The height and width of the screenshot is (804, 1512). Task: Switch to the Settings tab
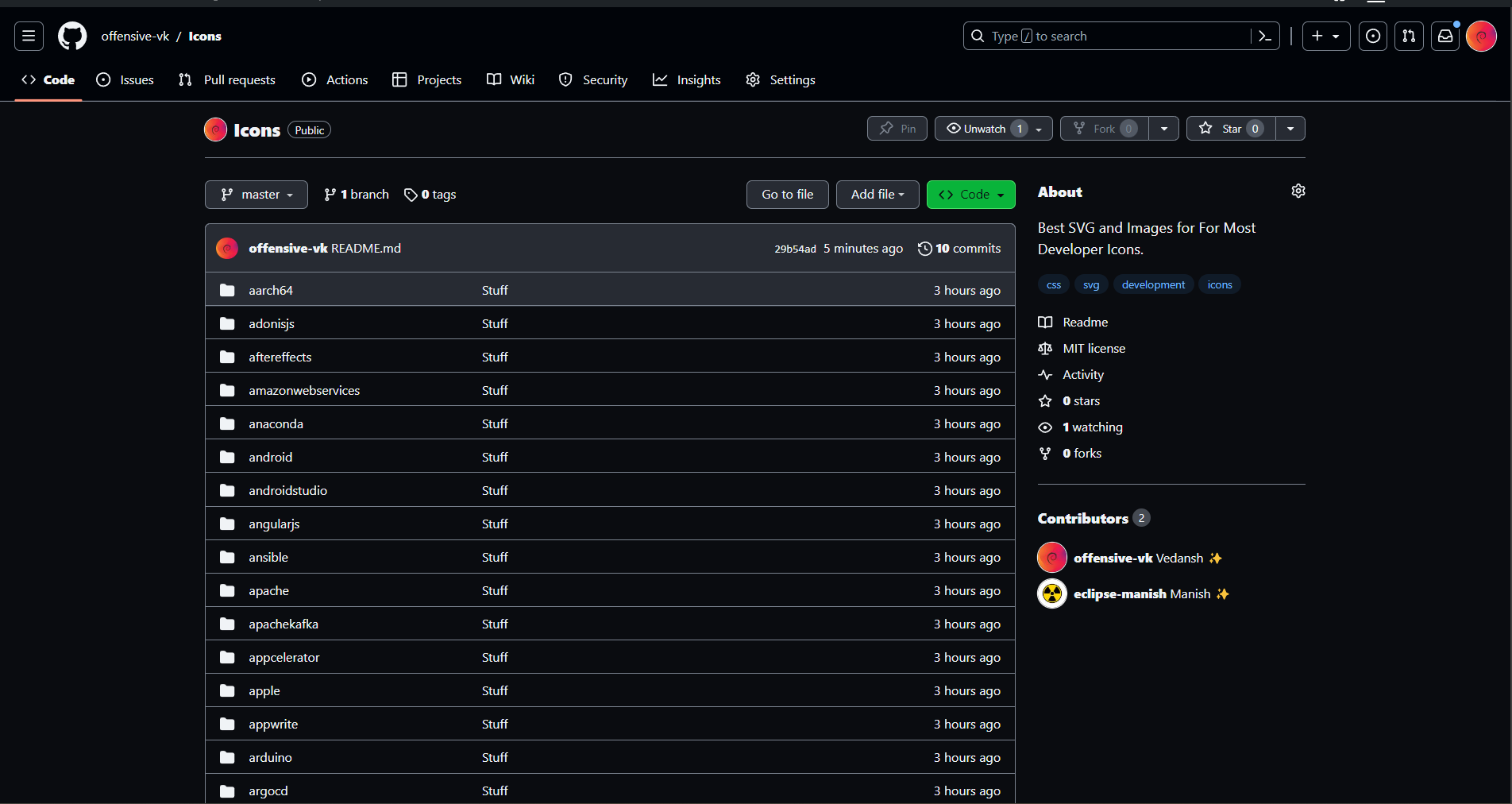[781, 79]
